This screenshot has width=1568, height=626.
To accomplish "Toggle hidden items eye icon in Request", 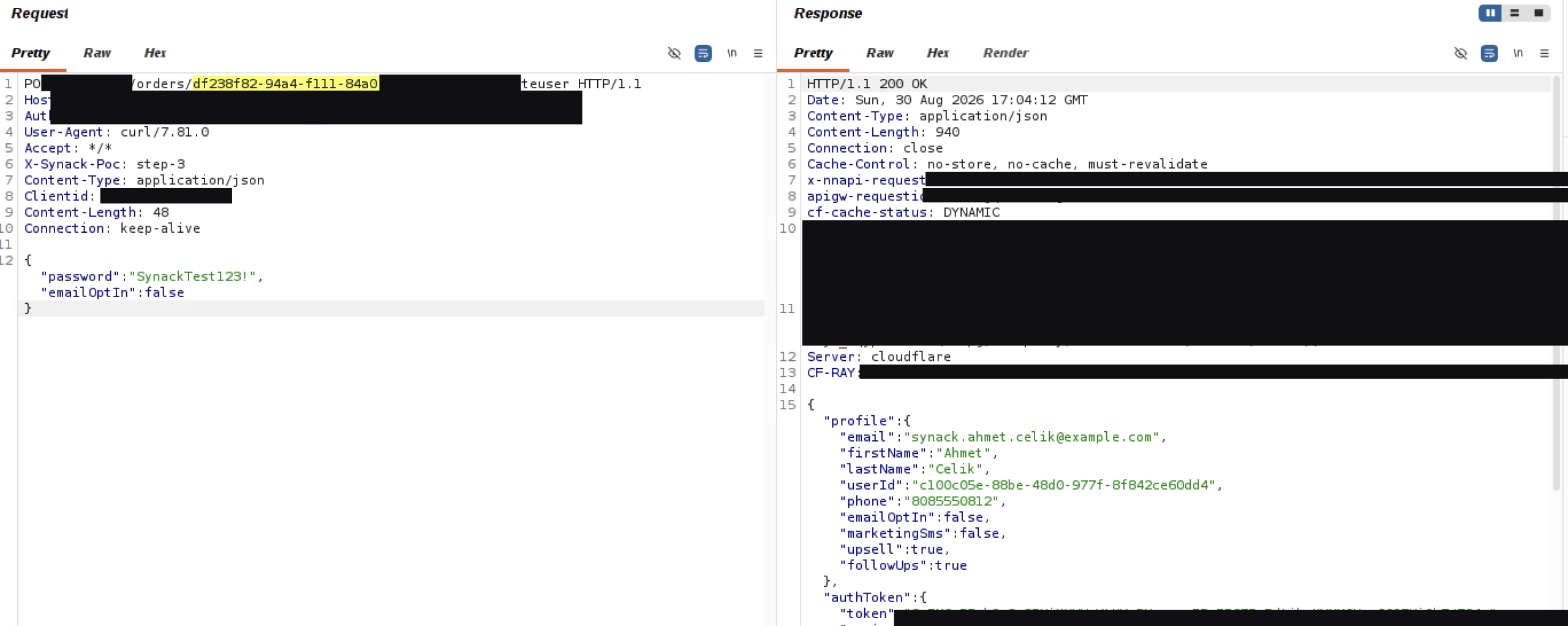I will pyautogui.click(x=674, y=53).
